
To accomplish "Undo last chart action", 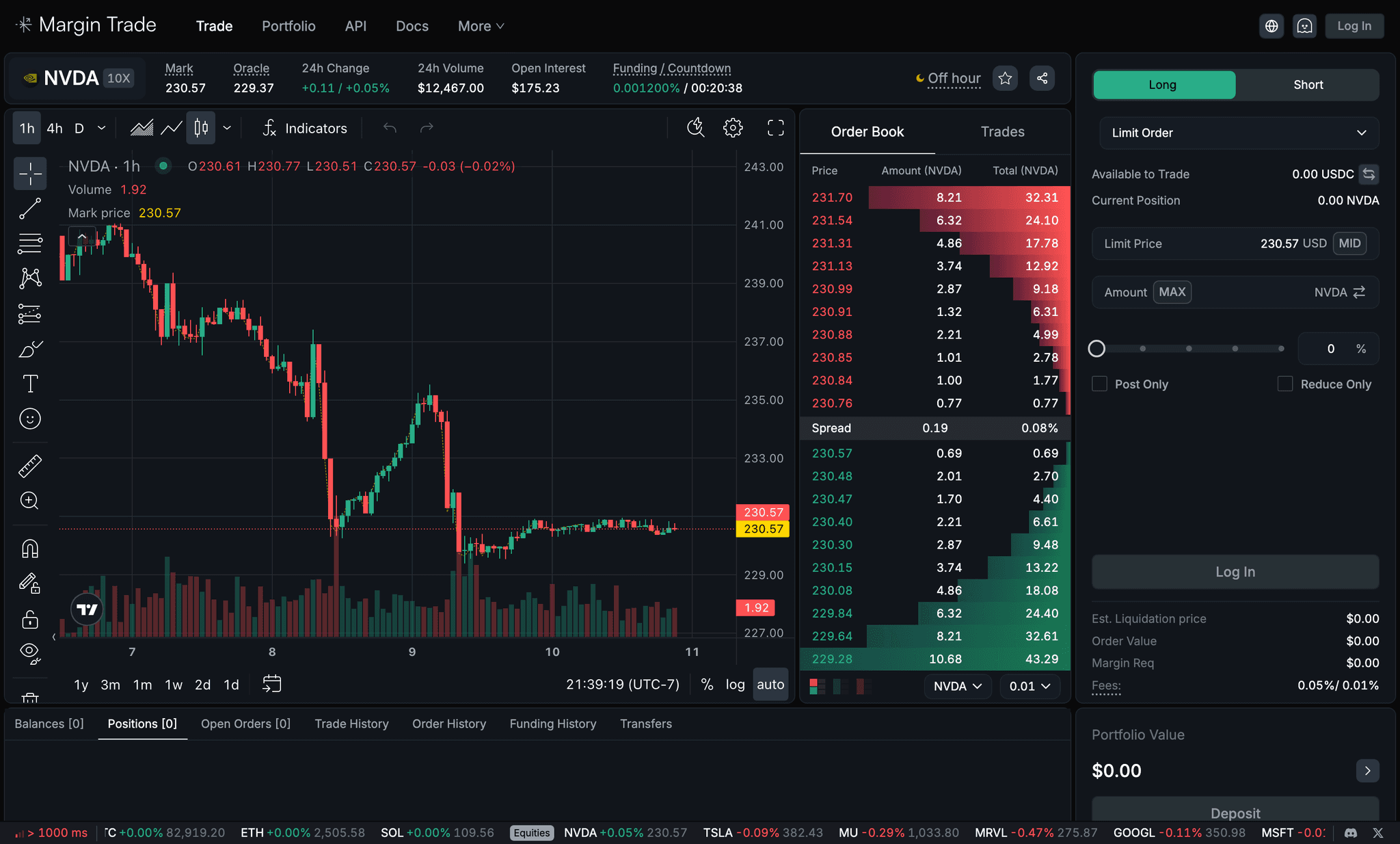I will (x=390, y=128).
